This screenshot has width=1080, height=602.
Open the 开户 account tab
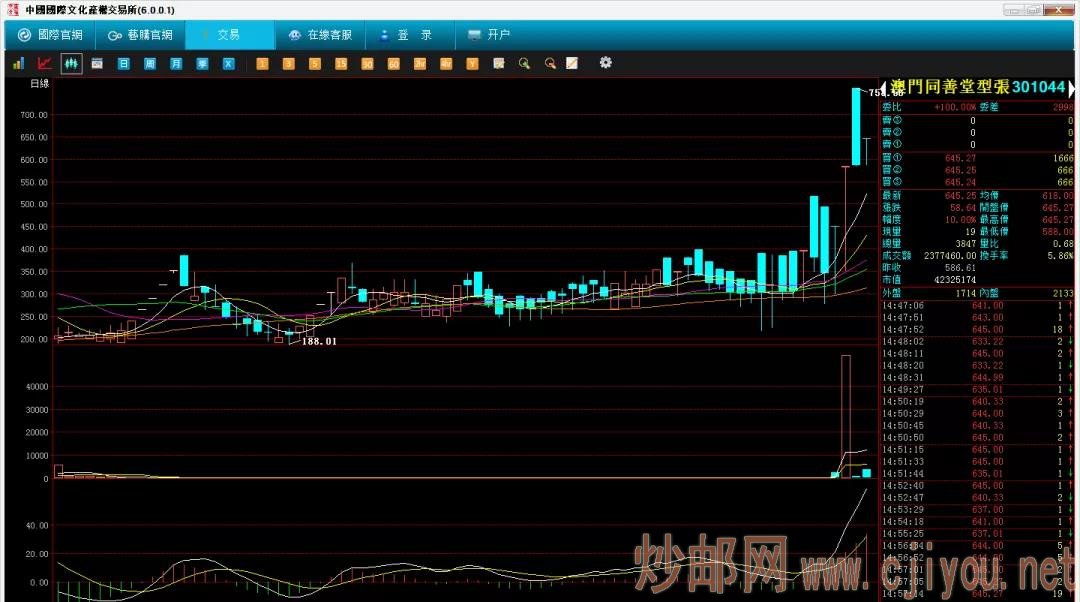click(489, 34)
